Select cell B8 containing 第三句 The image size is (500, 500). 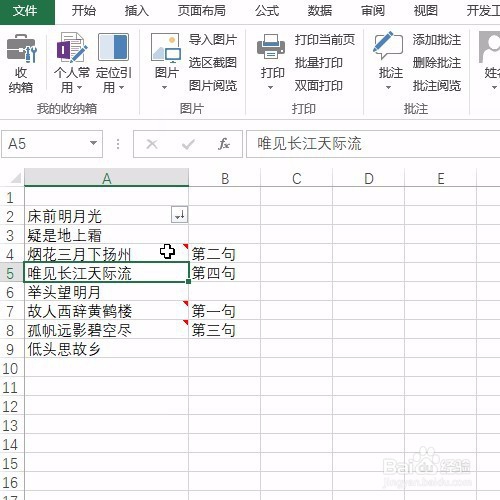tap(225, 330)
